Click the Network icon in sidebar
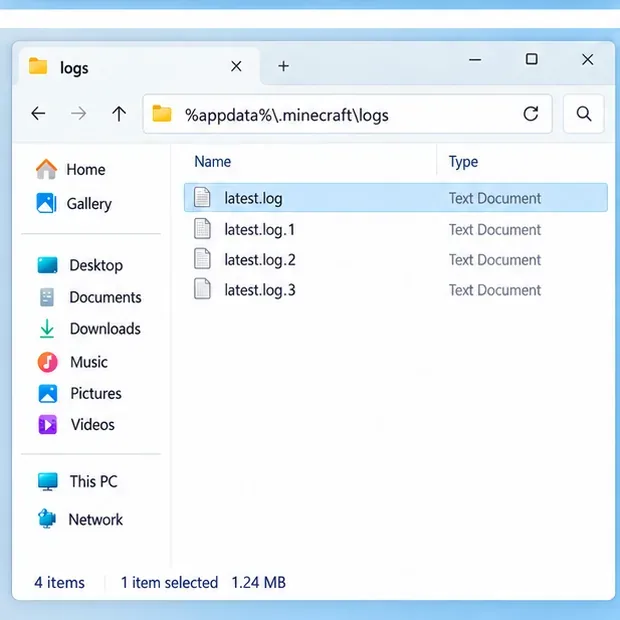The image size is (620, 620). (x=47, y=518)
